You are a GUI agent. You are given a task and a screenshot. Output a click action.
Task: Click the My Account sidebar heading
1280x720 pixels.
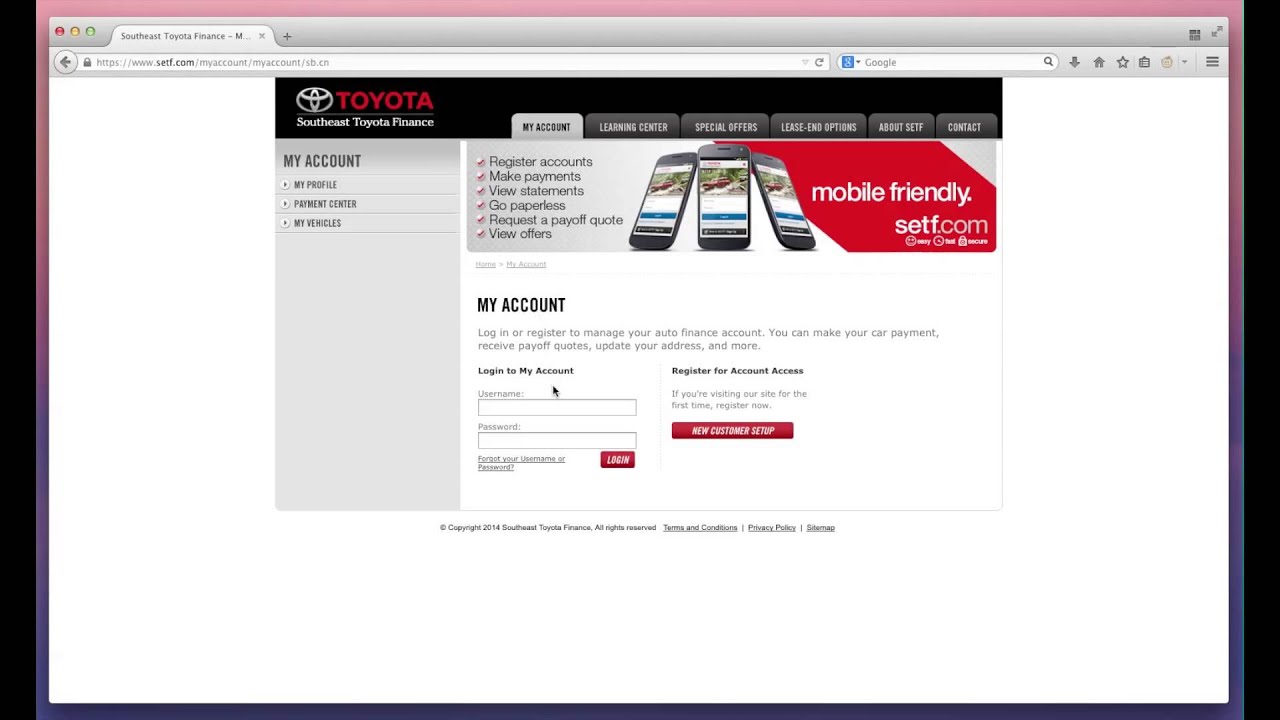[322, 161]
